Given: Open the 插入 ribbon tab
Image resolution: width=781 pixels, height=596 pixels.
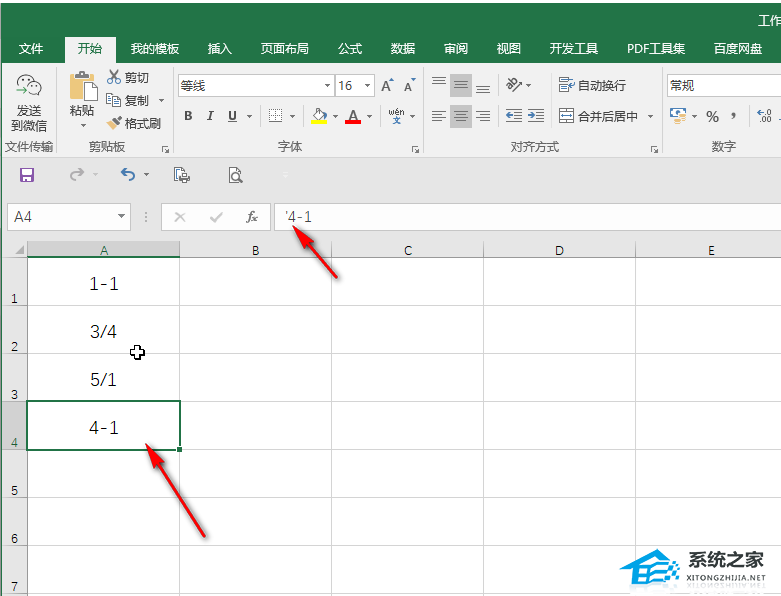Looking at the screenshot, I should 220,49.
